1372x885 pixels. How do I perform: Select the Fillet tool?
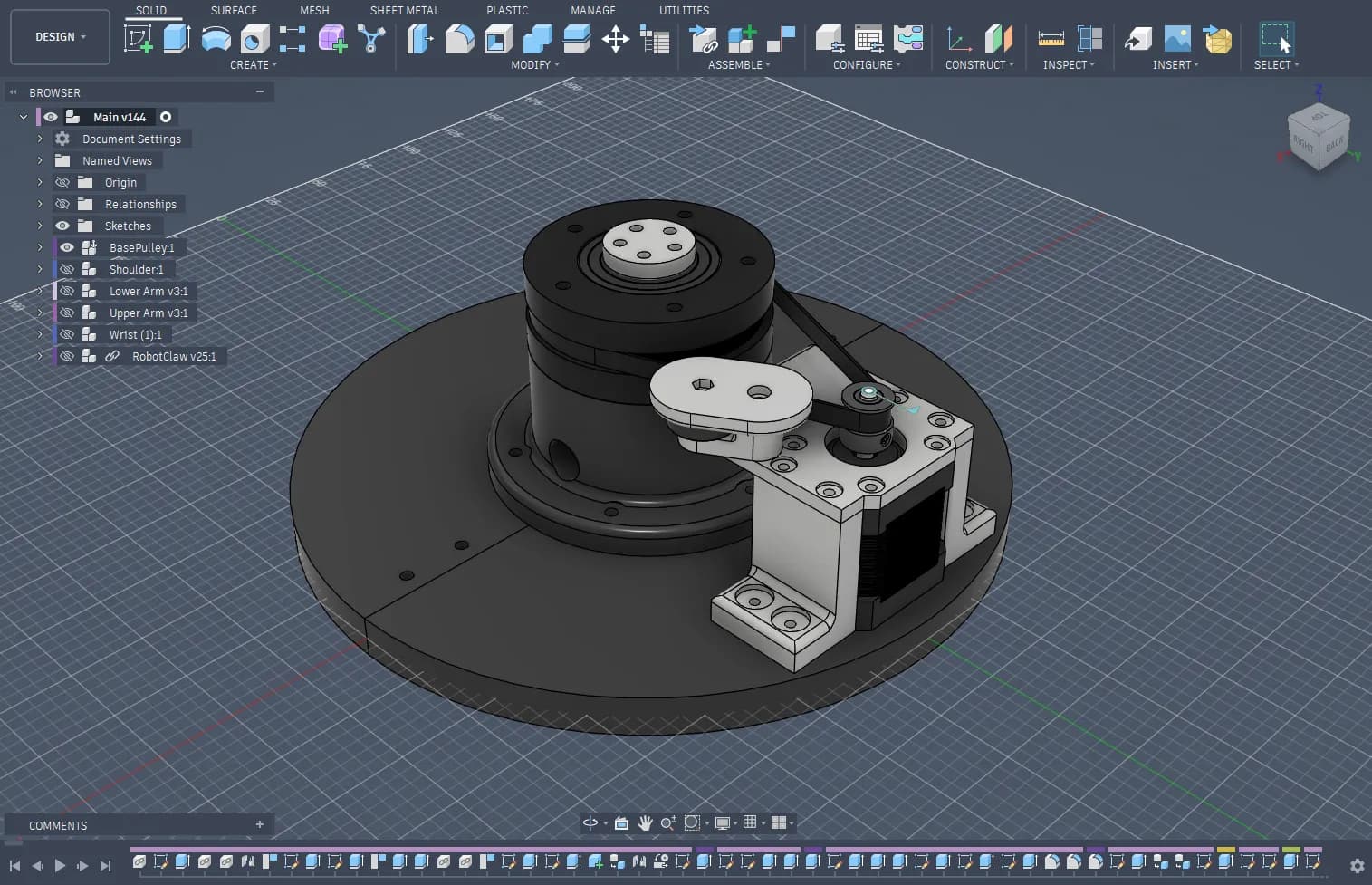(459, 39)
